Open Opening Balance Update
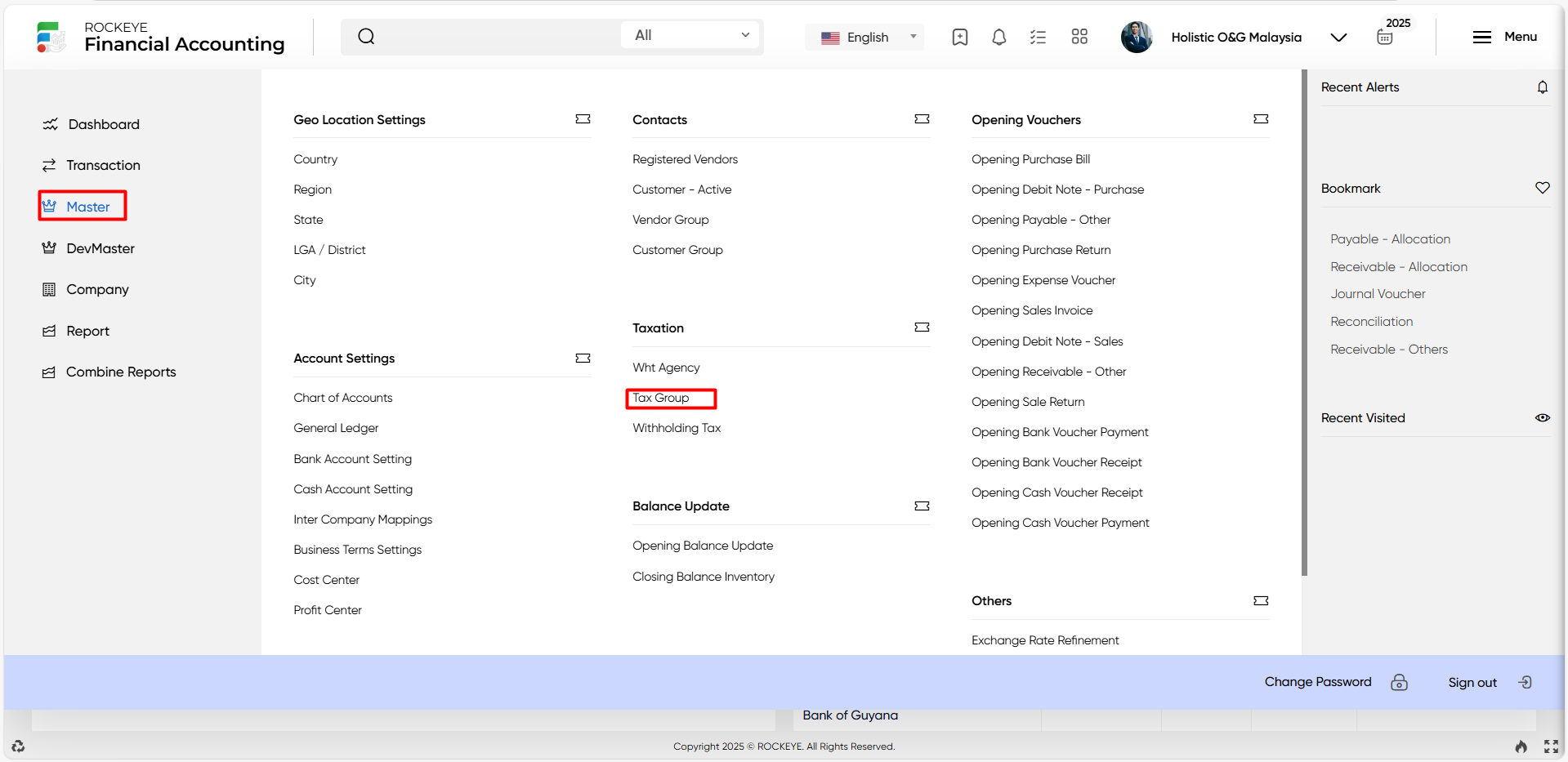This screenshot has height=762, width=1568. (x=703, y=546)
